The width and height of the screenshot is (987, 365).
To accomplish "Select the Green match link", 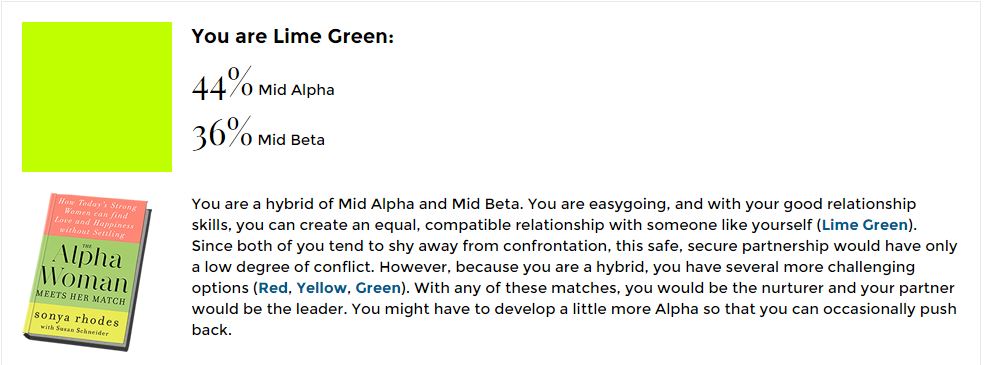I will point(378,288).
